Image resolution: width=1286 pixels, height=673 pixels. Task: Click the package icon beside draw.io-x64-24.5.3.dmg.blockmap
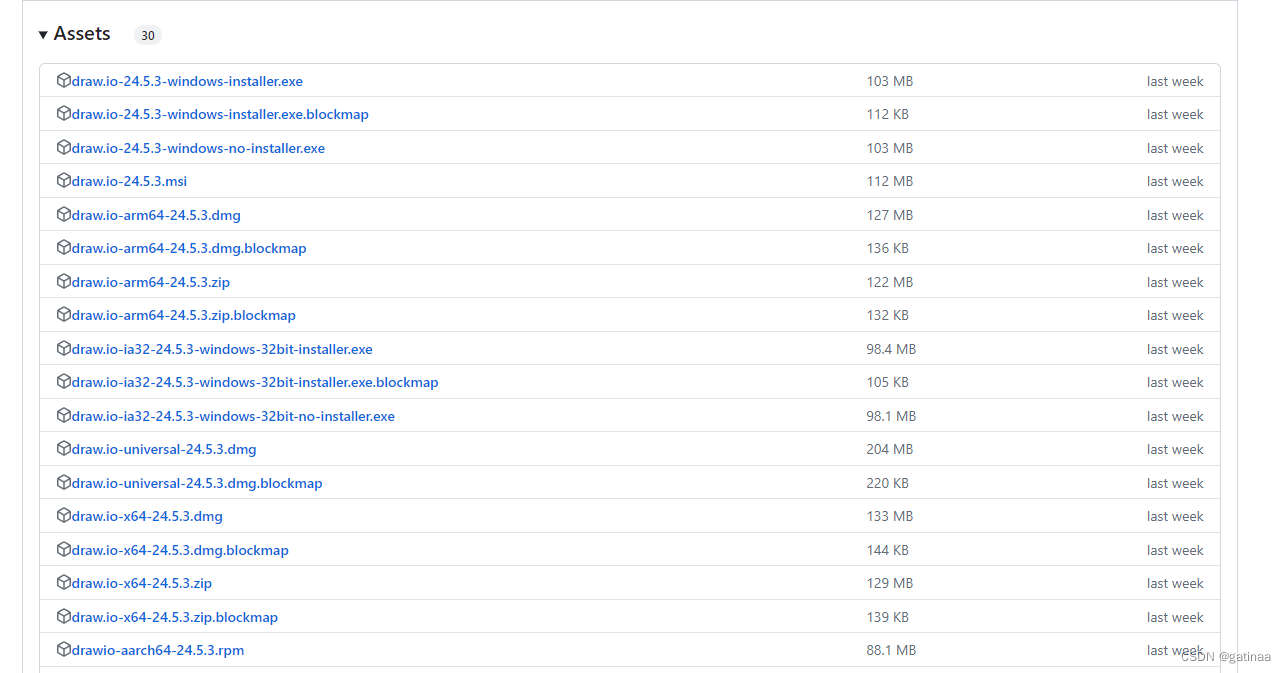(64, 550)
